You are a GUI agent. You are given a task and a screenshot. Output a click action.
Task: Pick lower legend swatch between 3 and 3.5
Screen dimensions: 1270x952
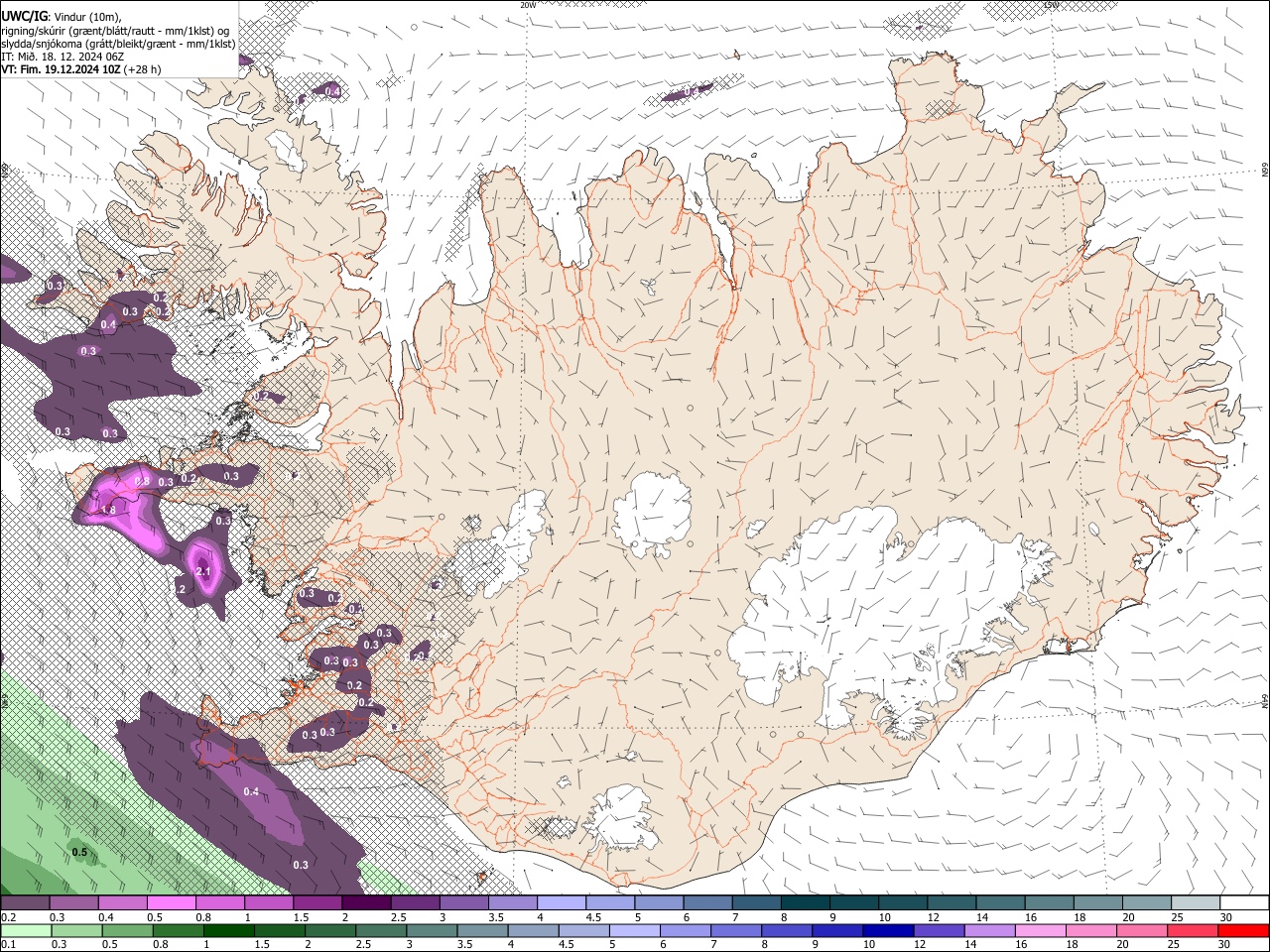tap(432, 931)
